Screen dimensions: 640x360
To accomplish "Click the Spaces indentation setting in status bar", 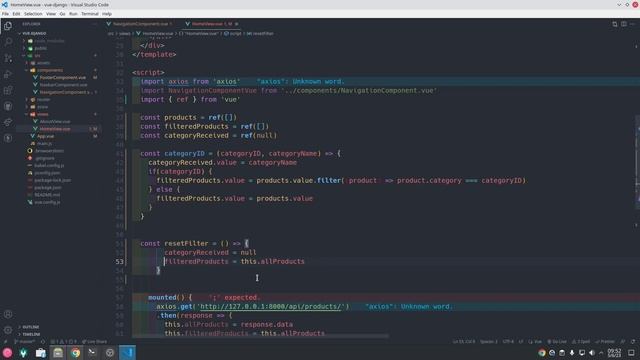I will [x=488, y=342].
